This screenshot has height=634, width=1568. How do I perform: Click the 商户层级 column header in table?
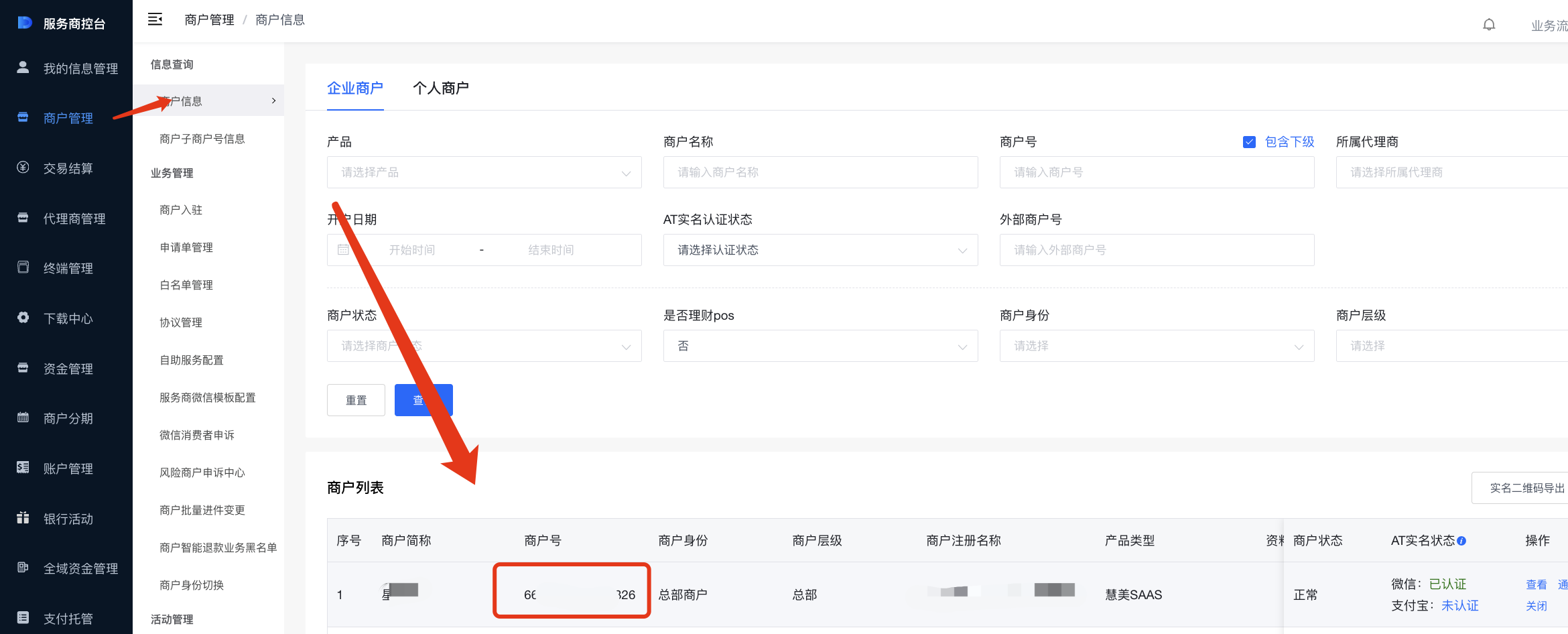pos(817,540)
